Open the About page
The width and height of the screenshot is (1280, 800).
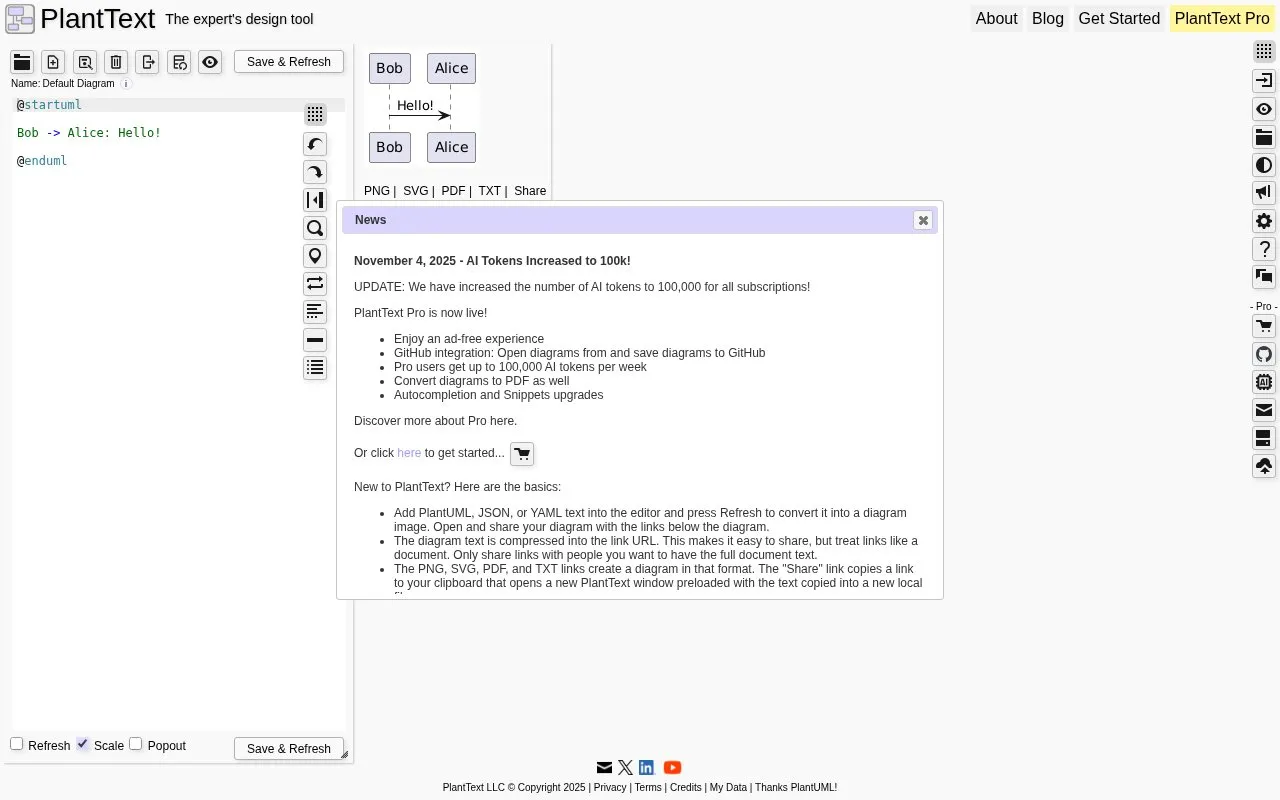[x=996, y=19]
